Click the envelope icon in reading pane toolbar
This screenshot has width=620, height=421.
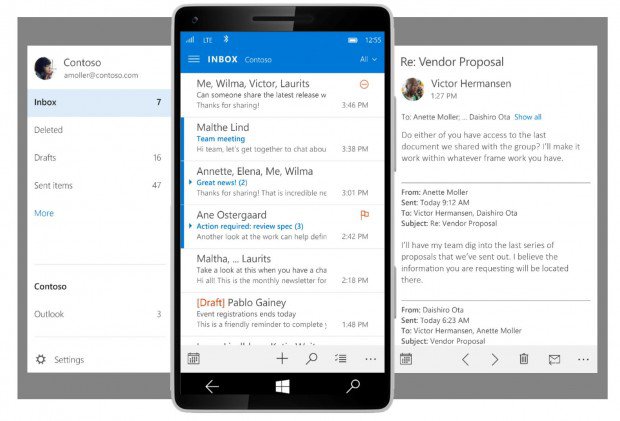click(x=553, y=359)
